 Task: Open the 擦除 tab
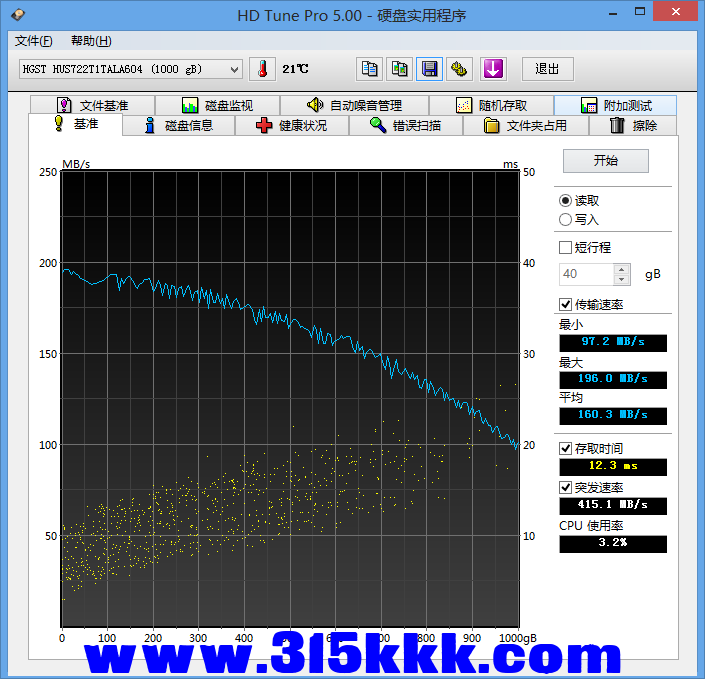click(633, 125)
